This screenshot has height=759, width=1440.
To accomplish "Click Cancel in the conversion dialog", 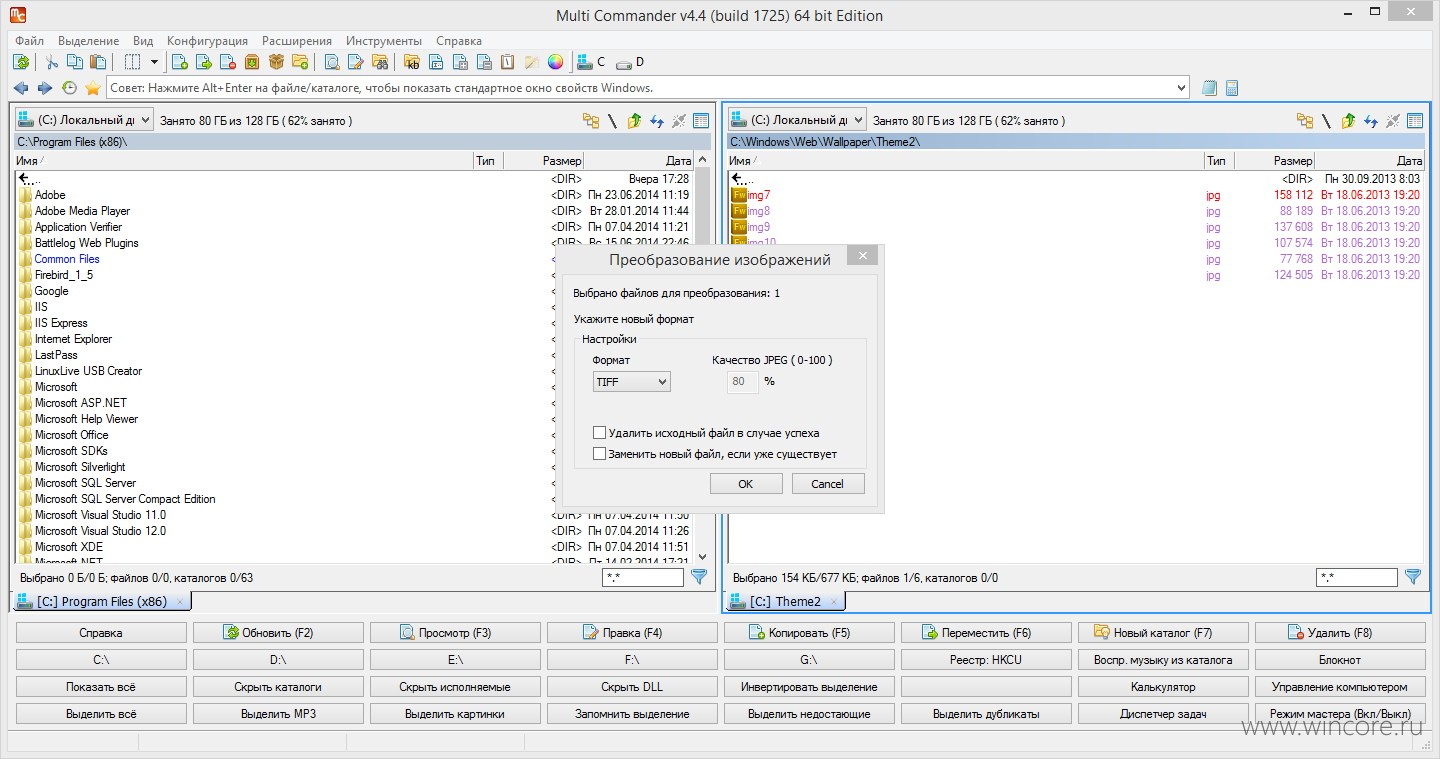I will 828,484.
